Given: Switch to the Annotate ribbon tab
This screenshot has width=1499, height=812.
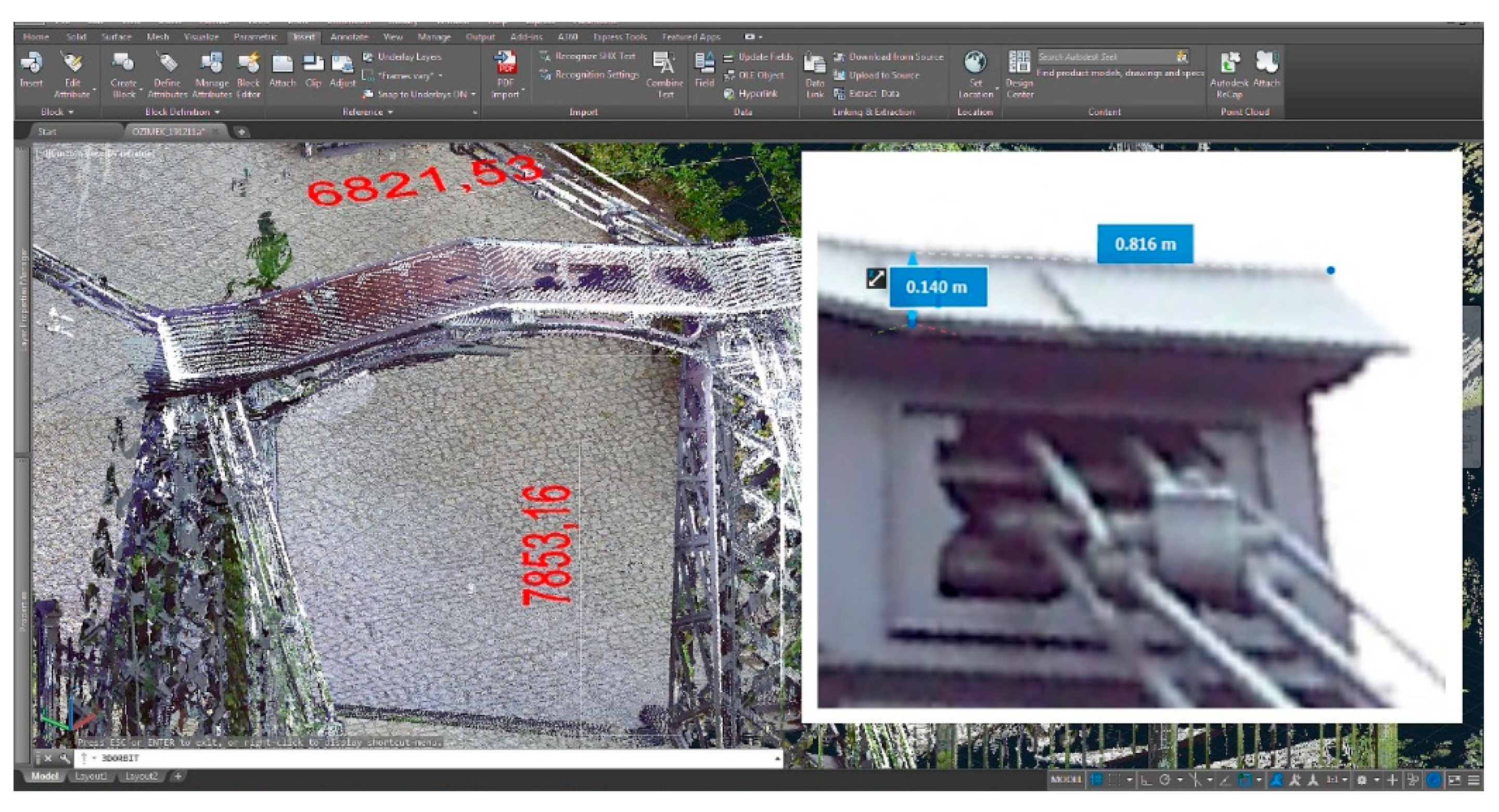Looking at the screenshot, I should tap(349, 36).
